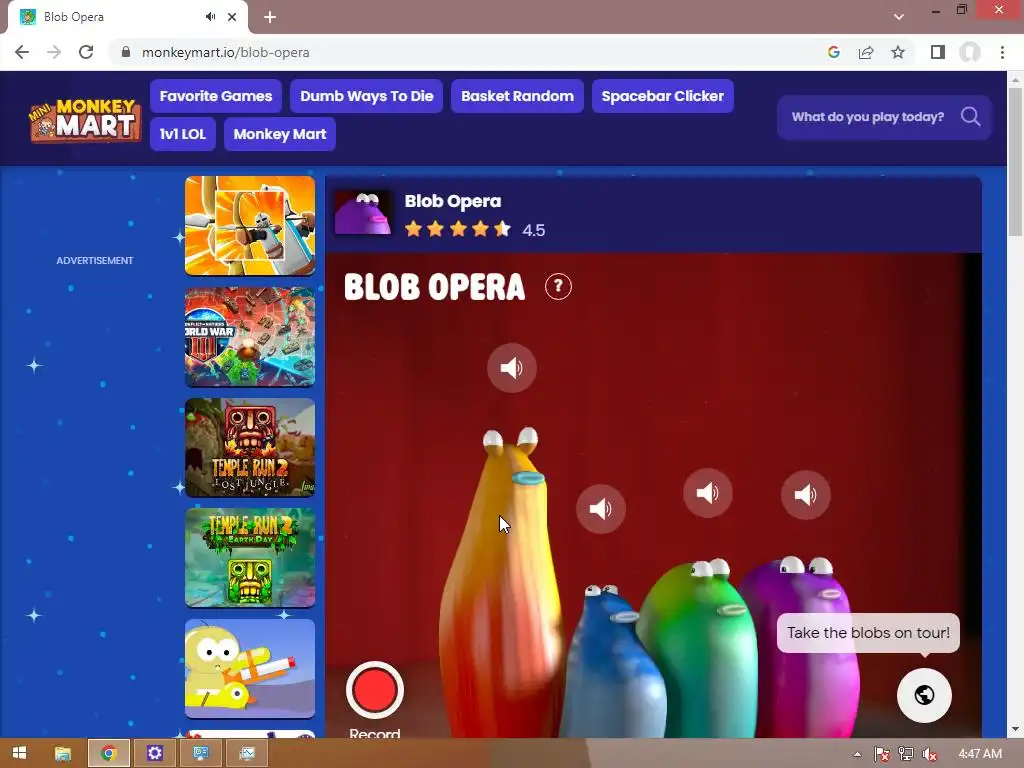Start recording with the red Record button
Image resolution: width=1024 pixels, height=768 pixels.
(x=375, y=690)
